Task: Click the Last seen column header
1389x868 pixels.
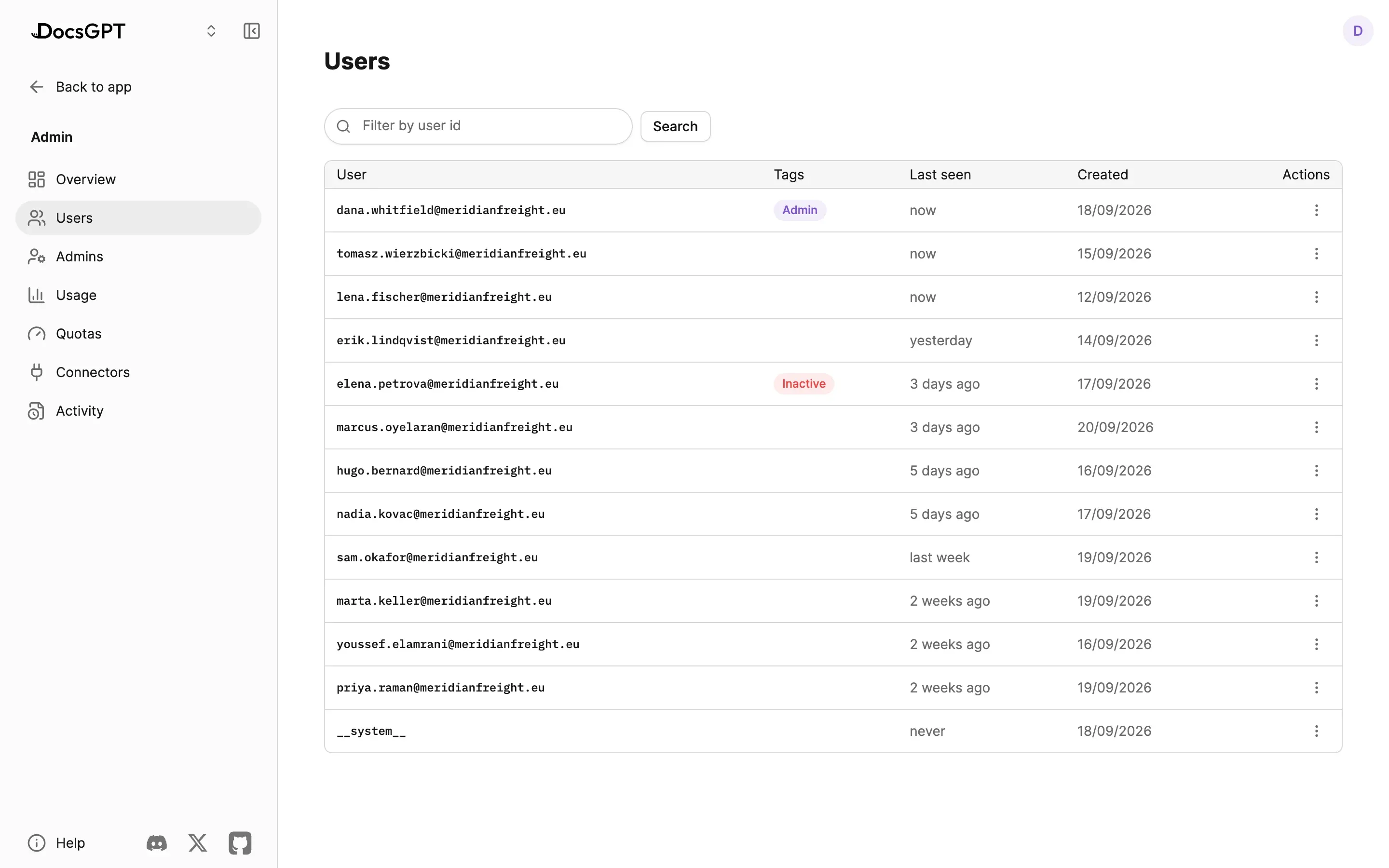Action: click(x=940, y=175)
